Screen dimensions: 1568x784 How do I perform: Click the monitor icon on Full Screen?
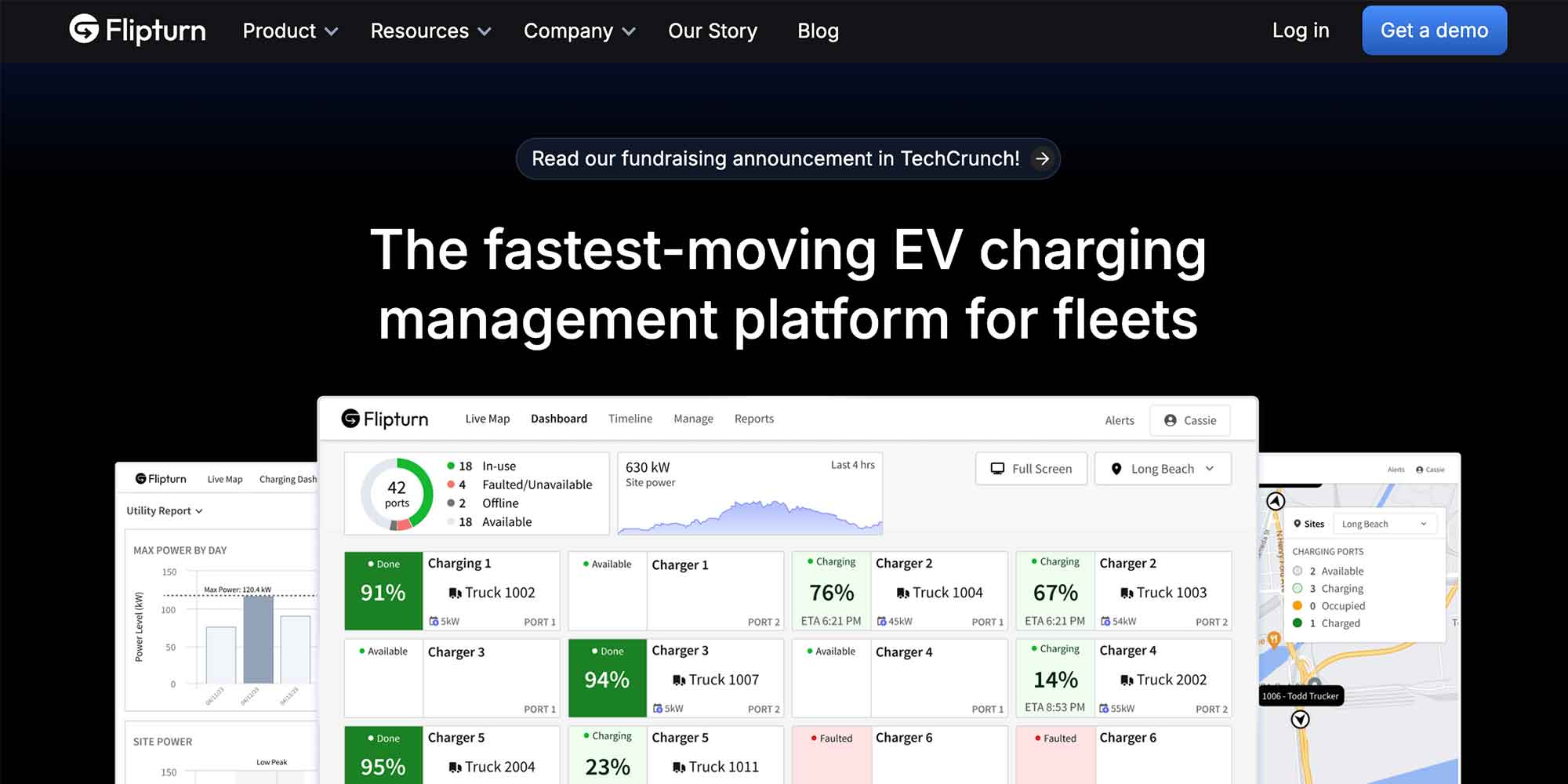tap(997, 469)
